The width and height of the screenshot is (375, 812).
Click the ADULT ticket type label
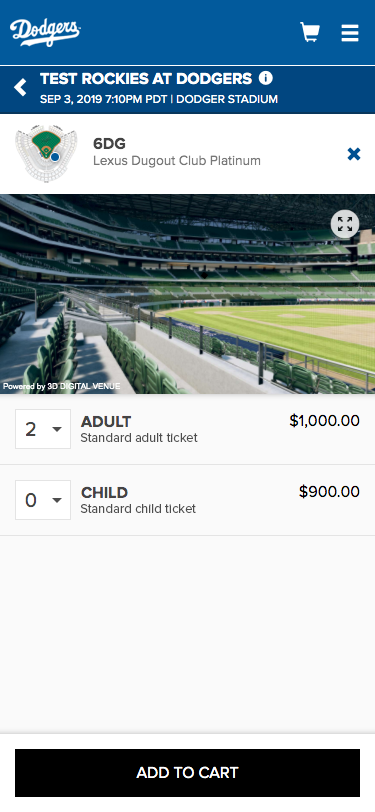tap(106, 422)
